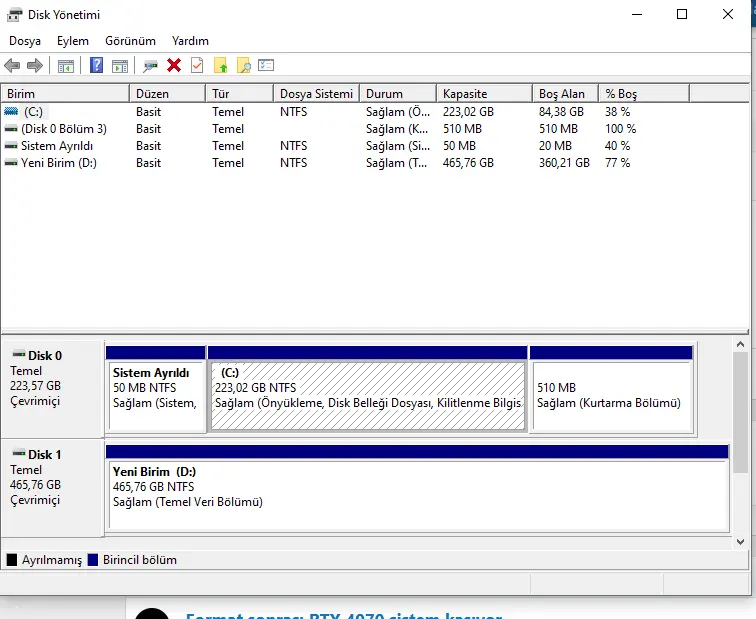Select the Yeni Birim (D:) volume row
This screenshot has width=756, height=619.
point(345,163)
